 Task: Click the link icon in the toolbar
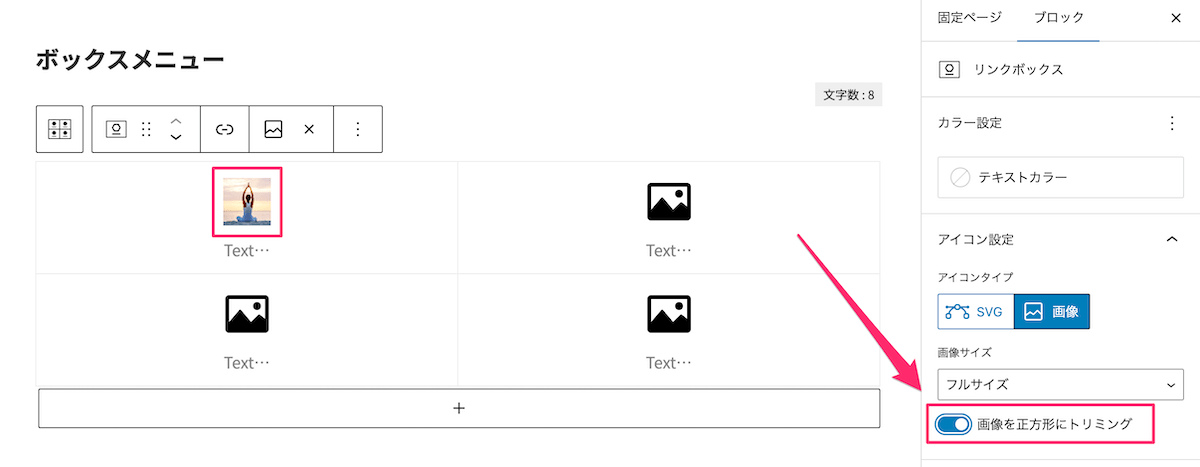click(x=225, y=129)
